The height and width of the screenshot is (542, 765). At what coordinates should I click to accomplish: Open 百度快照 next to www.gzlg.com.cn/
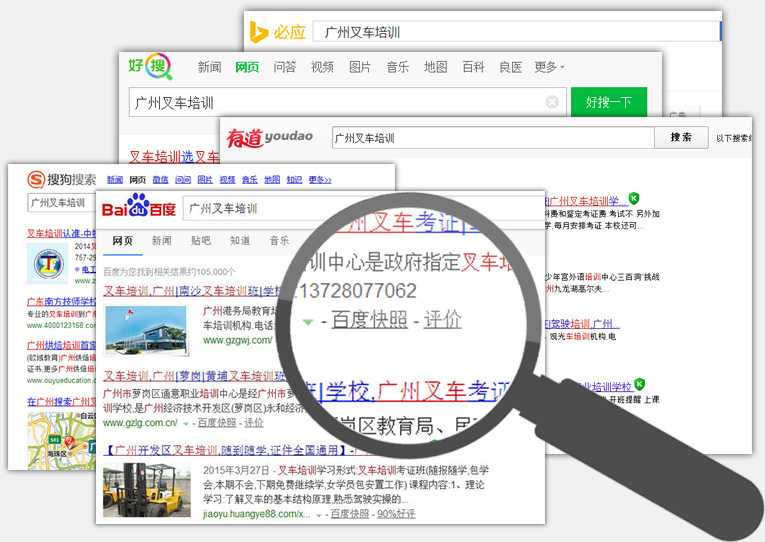217,423
